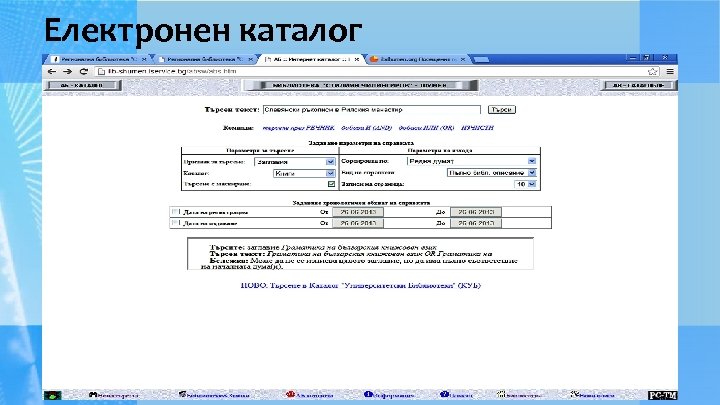
Task: Click the green logo icon in the bottom bar
Action: click(x=52, y=395)
